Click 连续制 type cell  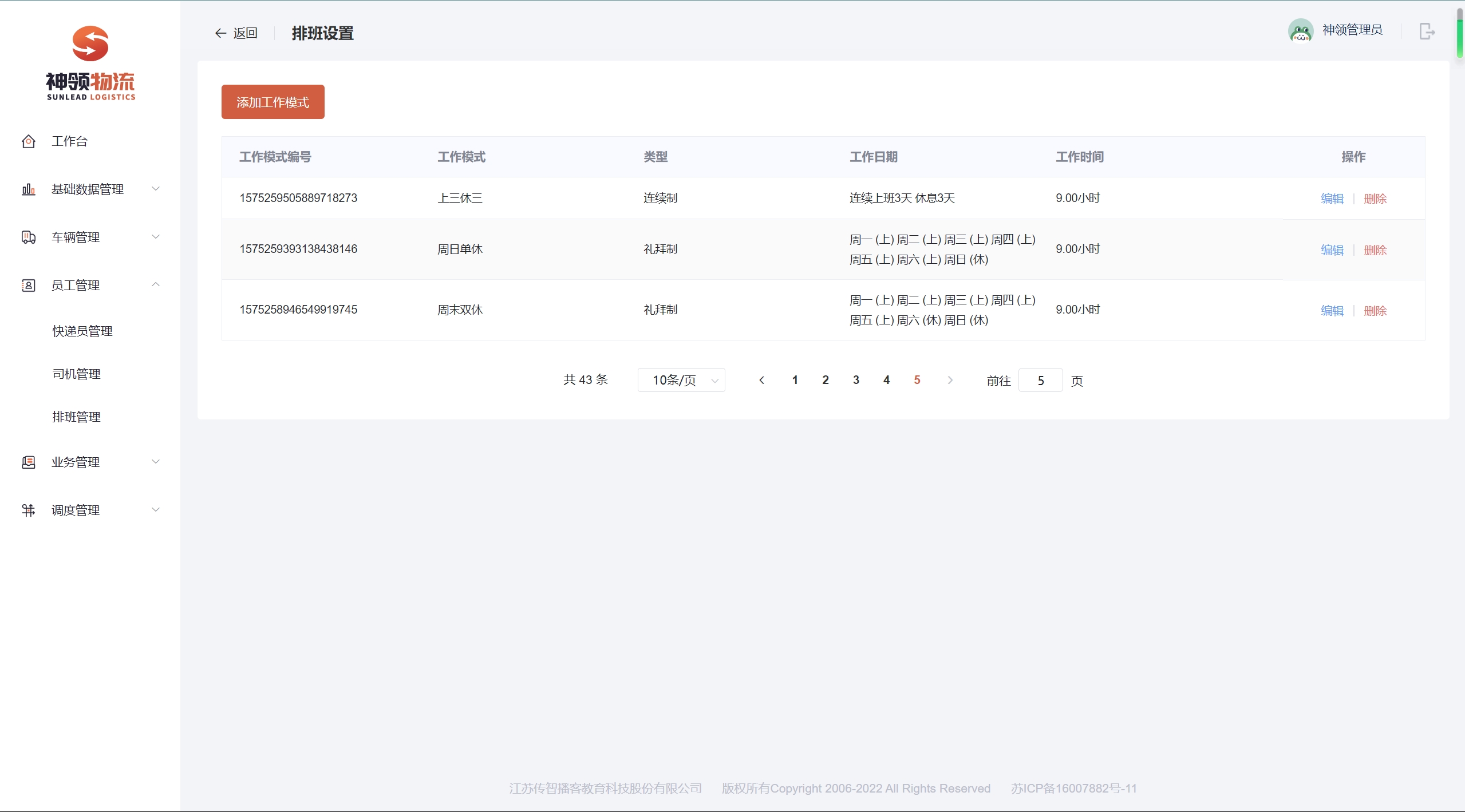660,198
